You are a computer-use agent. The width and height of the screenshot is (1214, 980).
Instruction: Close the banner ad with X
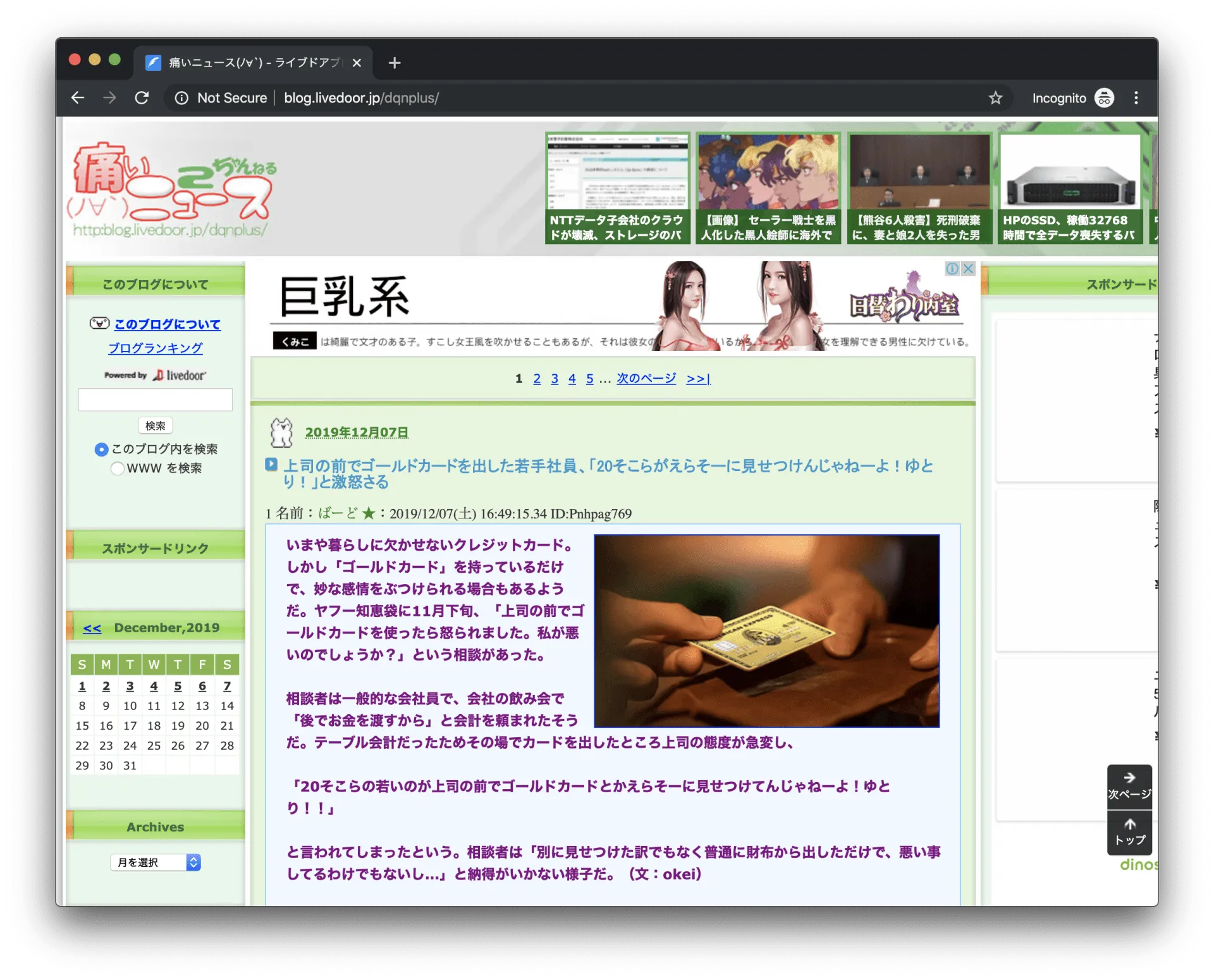968,269
